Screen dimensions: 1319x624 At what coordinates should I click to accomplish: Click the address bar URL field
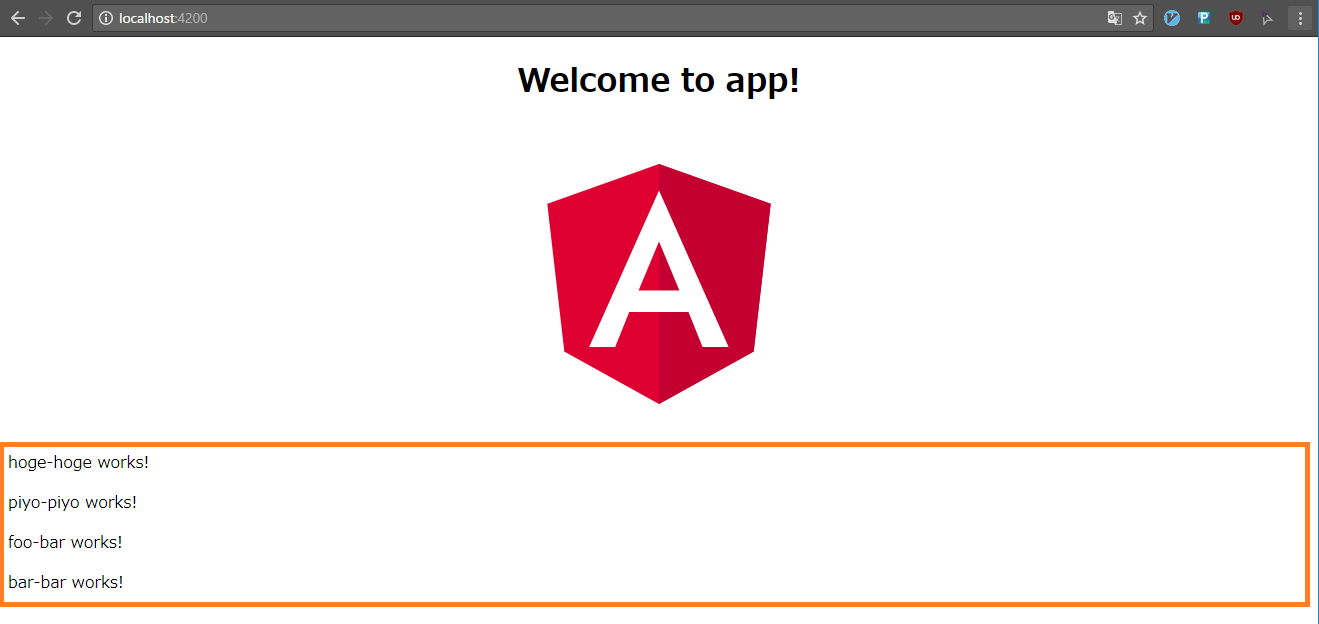(x=400, y=18)
